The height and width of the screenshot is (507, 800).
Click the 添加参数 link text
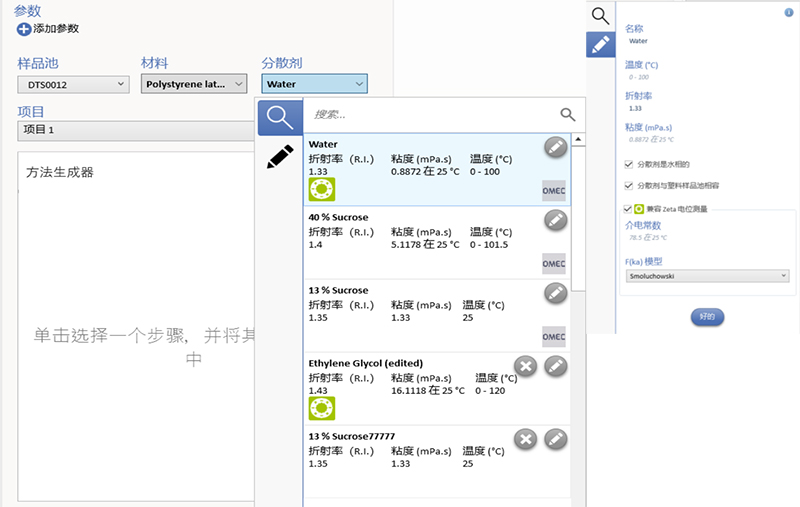tap(56, 29)
